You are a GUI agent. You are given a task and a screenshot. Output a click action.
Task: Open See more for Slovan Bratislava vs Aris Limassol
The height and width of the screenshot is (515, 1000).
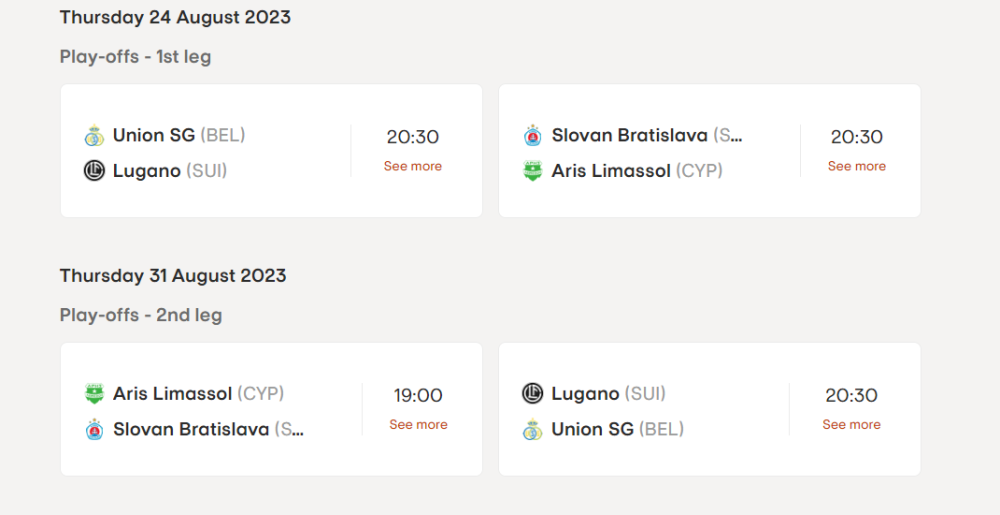857,166
